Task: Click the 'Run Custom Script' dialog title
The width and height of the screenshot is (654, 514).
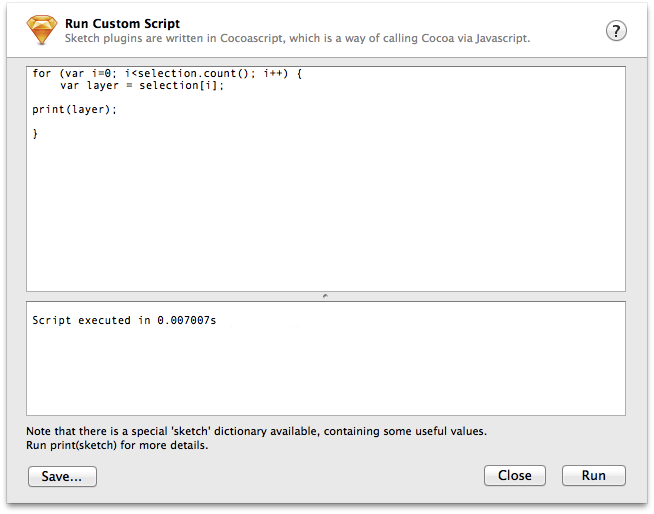Action: [x=122, y=23]
